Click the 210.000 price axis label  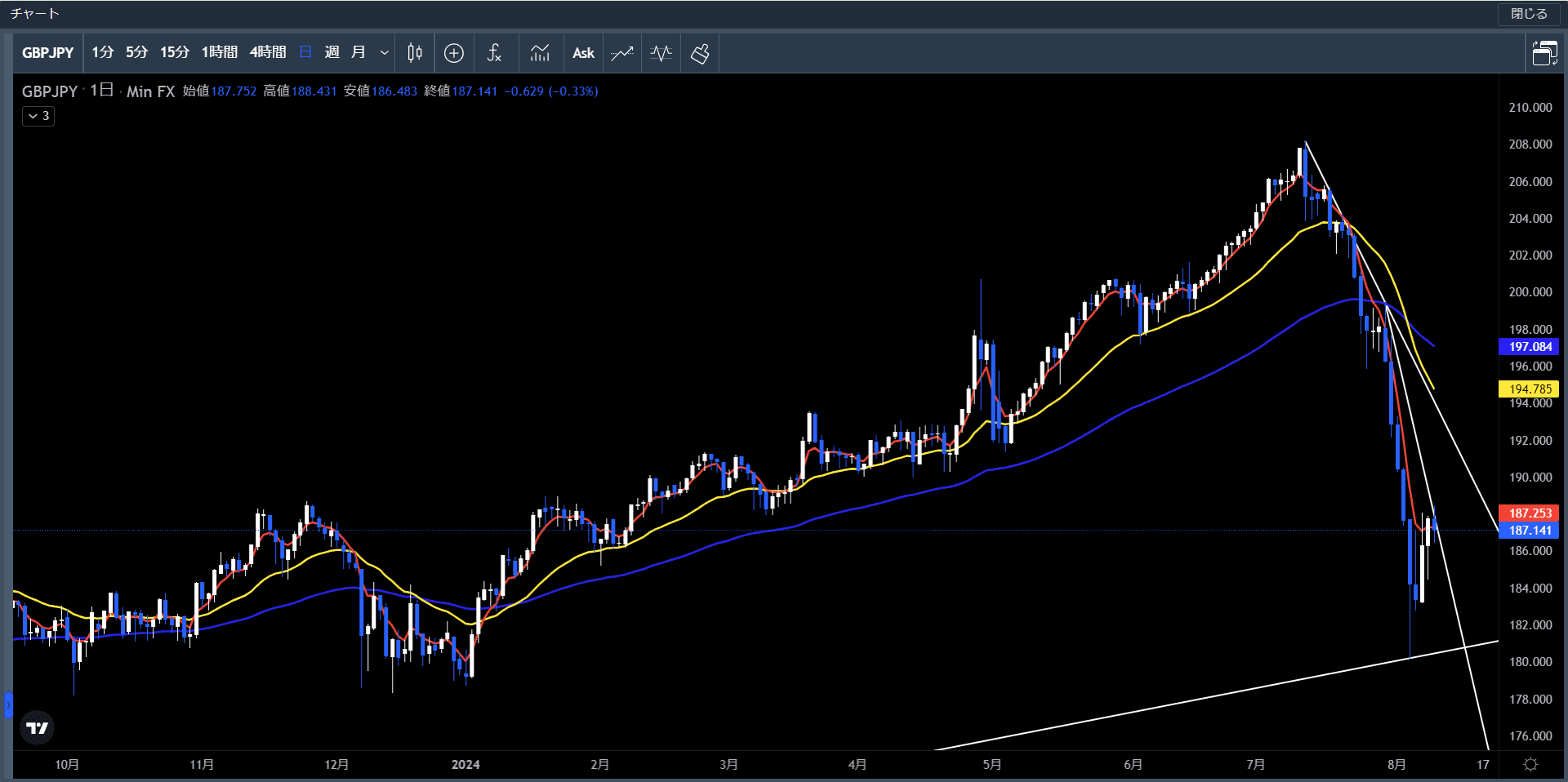tap(1530, 108)
